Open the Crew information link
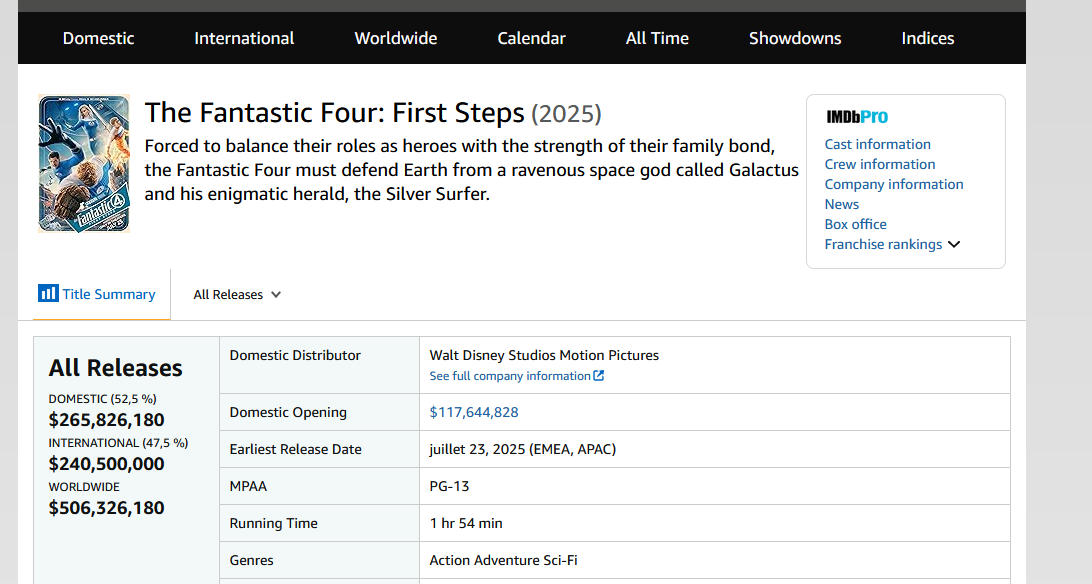 [x=880, y=164]
